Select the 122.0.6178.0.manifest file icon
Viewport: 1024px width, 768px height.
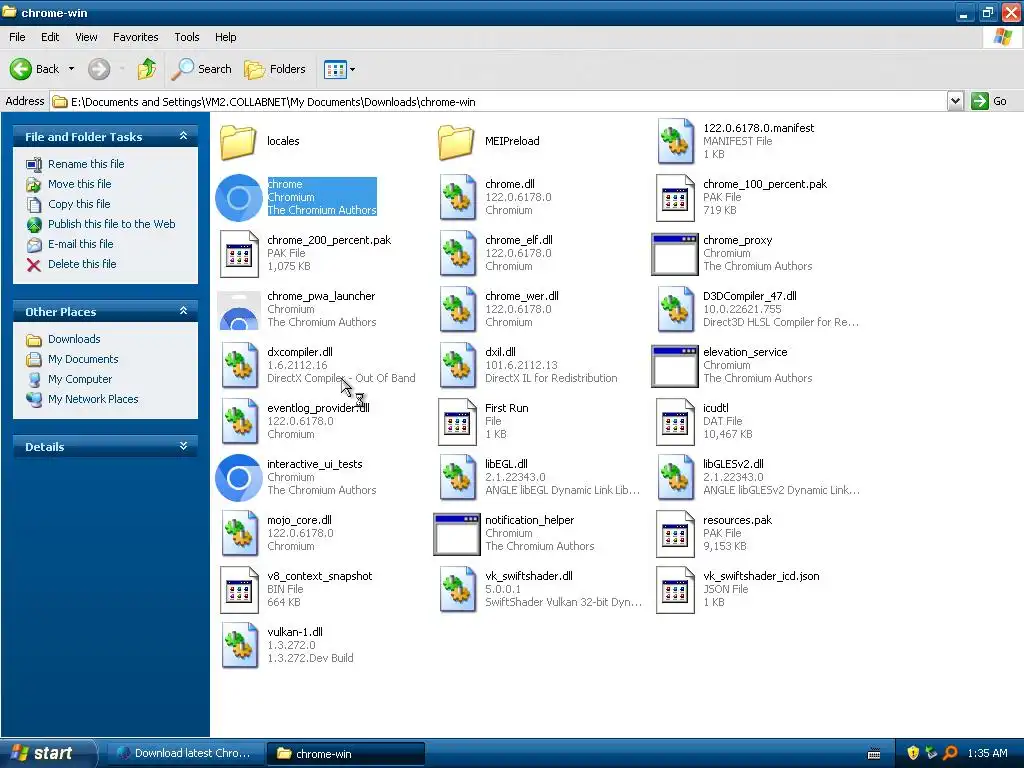pyautogui.click(x=675, y=141)
